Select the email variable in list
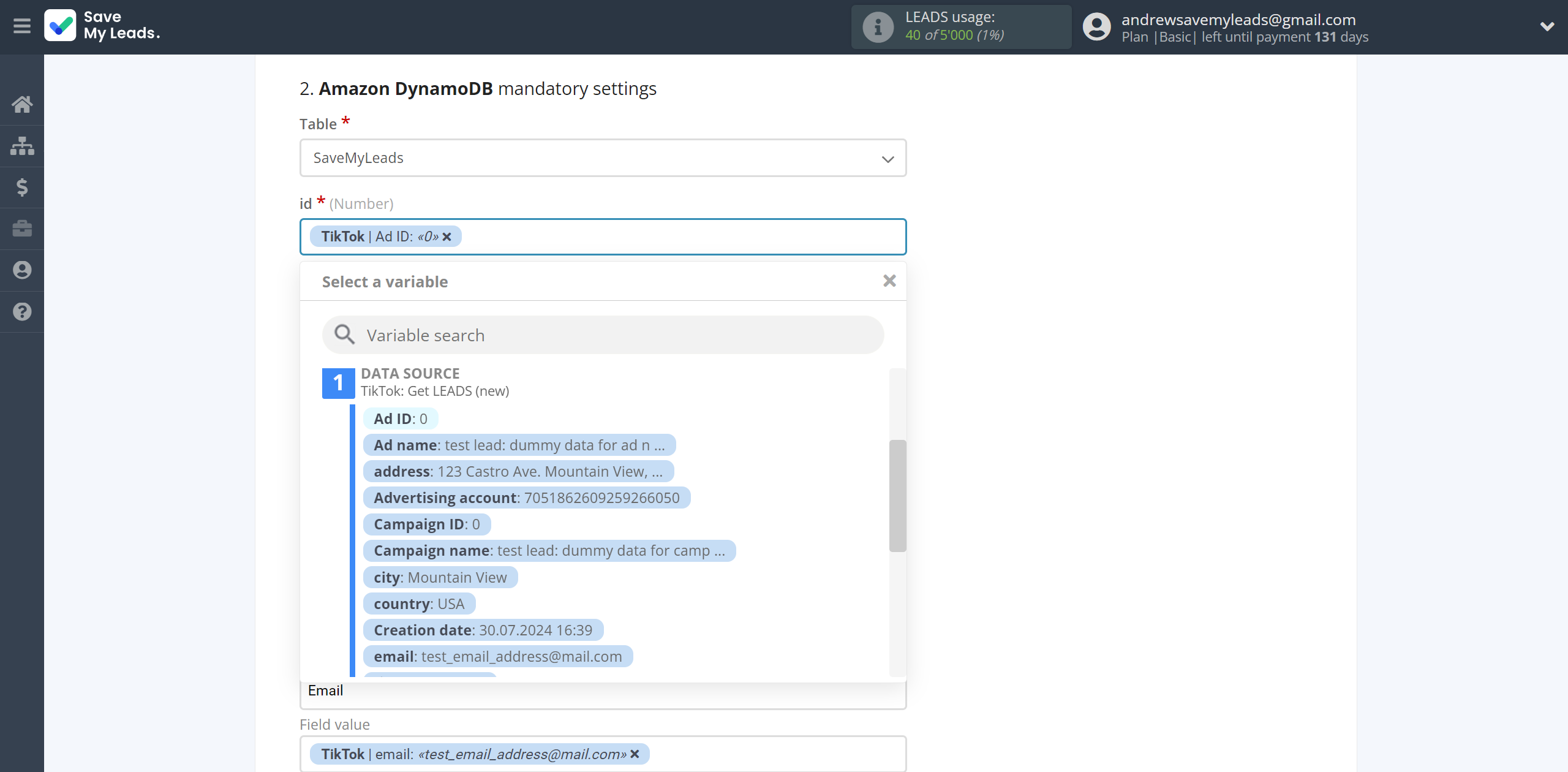Image resolution: width=1568 pixels, height=772 pixels. tap(498, 656)
